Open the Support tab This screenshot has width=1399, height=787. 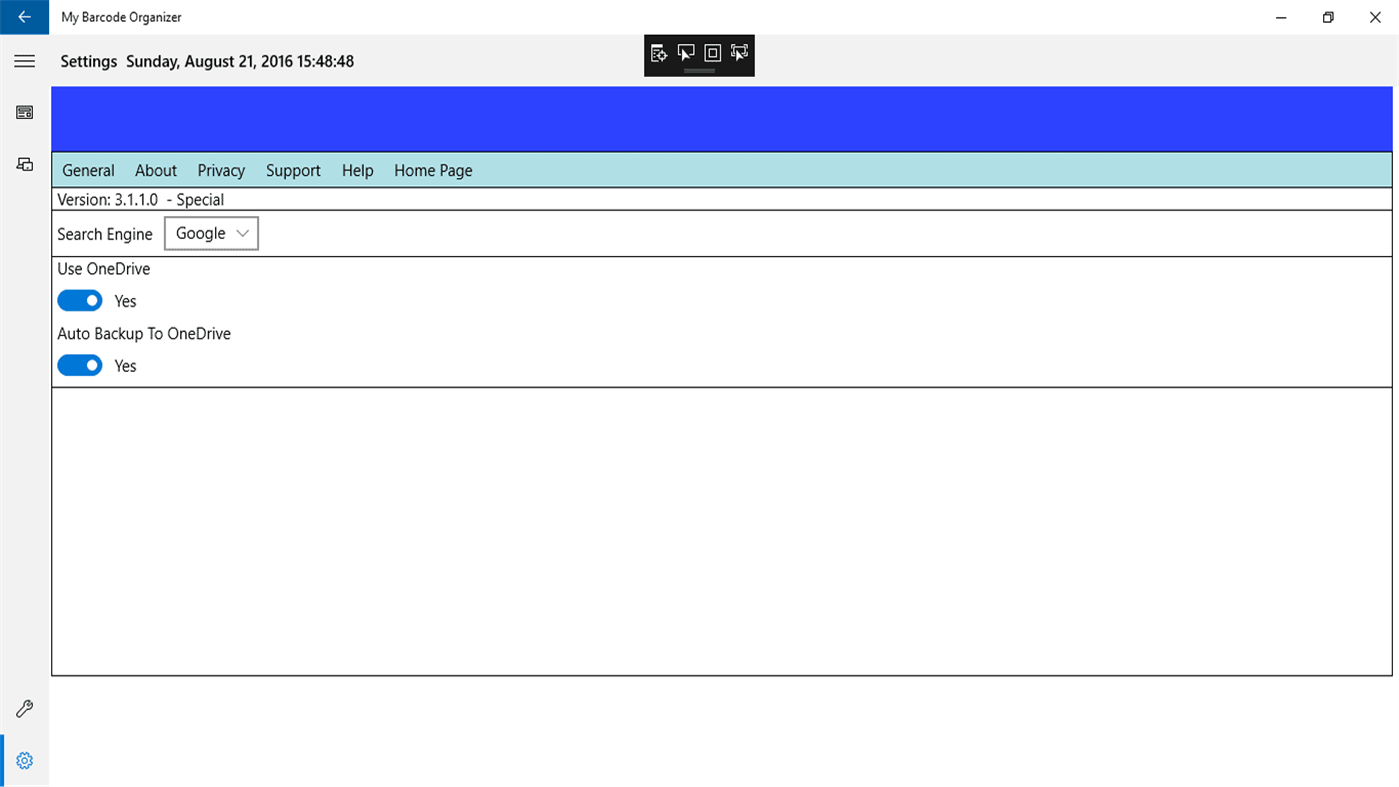tap(293, 170)
